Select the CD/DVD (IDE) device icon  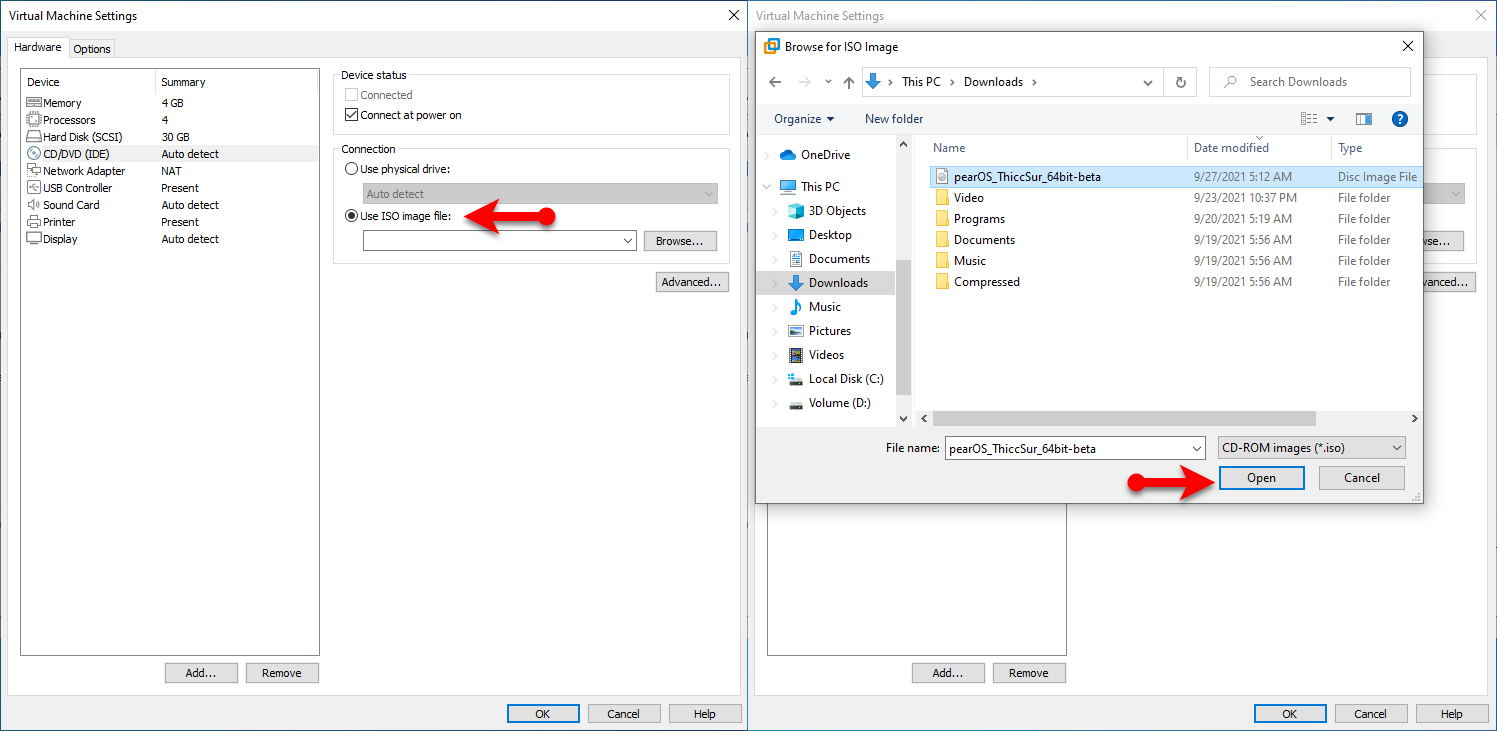(x=34, y=154)
